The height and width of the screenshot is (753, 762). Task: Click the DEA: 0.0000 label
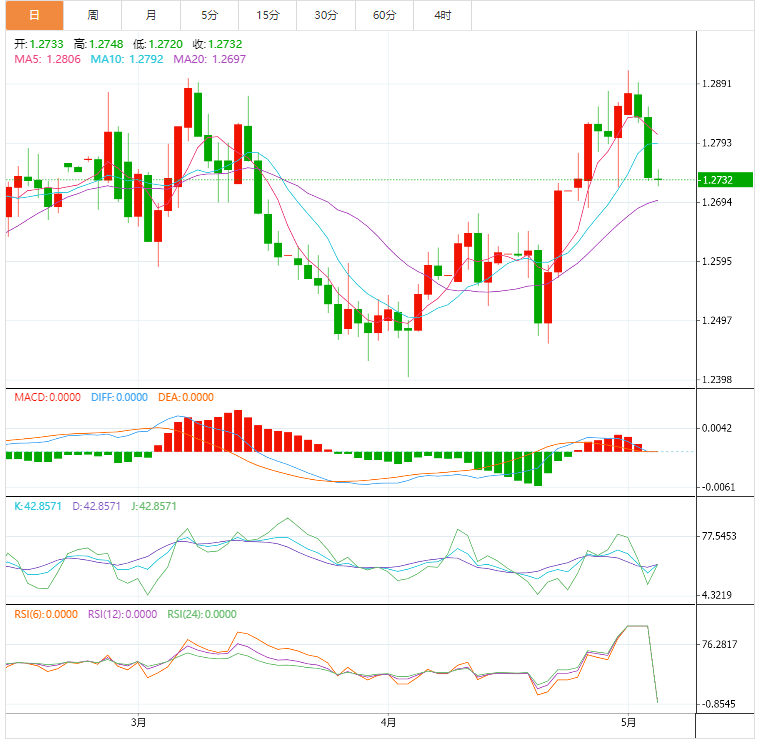pos(186,398)
